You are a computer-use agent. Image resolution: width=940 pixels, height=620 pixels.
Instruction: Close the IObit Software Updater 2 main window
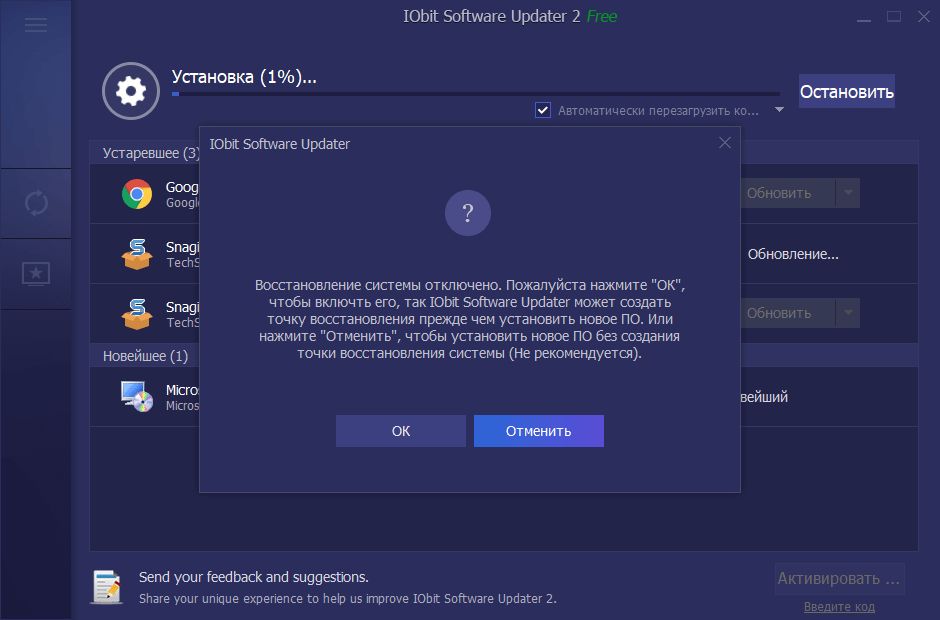924,17
